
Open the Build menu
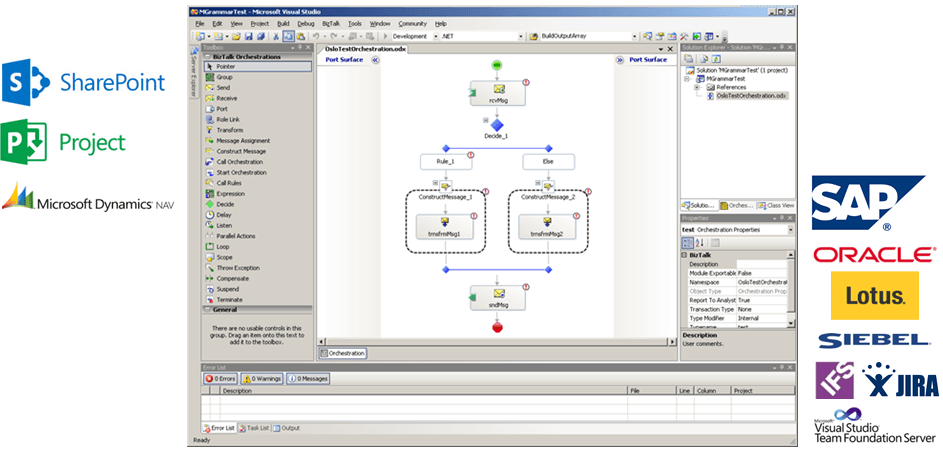(x=284, y=23)
